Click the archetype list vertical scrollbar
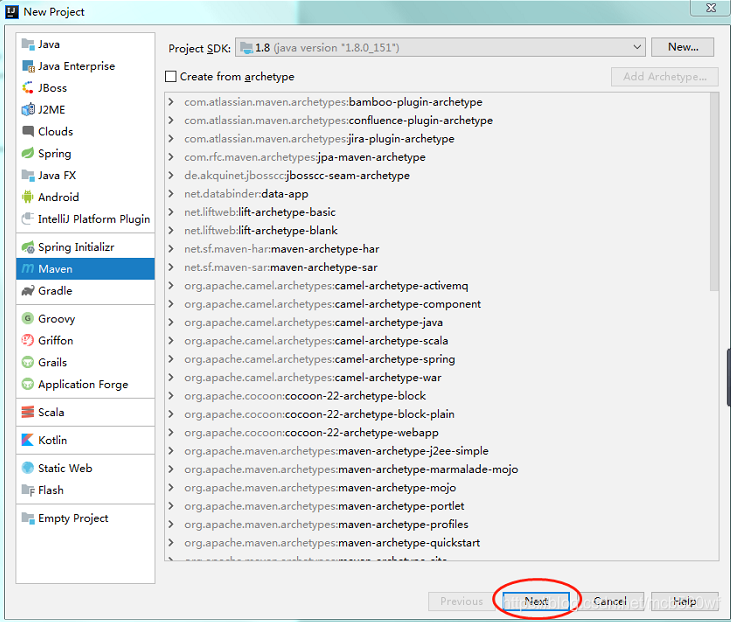Image resolution: width=731 pixels, height=622 pixels. [714, 192]
